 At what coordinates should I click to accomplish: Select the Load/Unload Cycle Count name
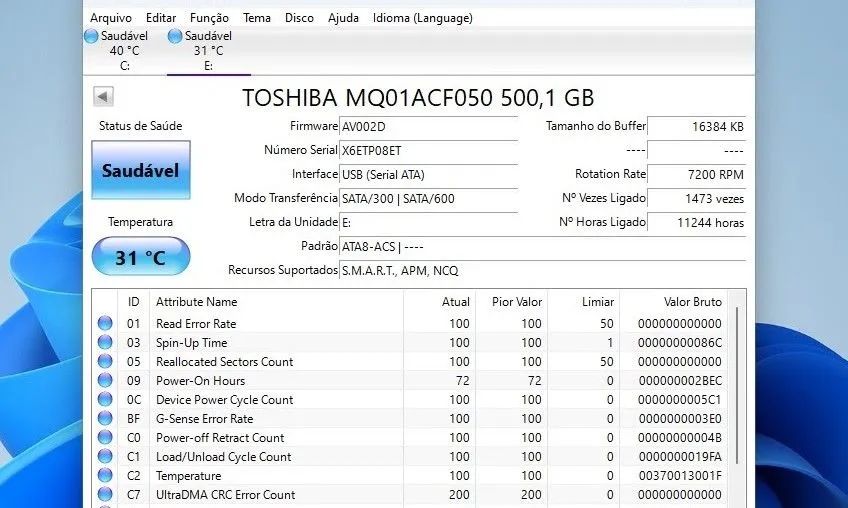coord(223,457)
